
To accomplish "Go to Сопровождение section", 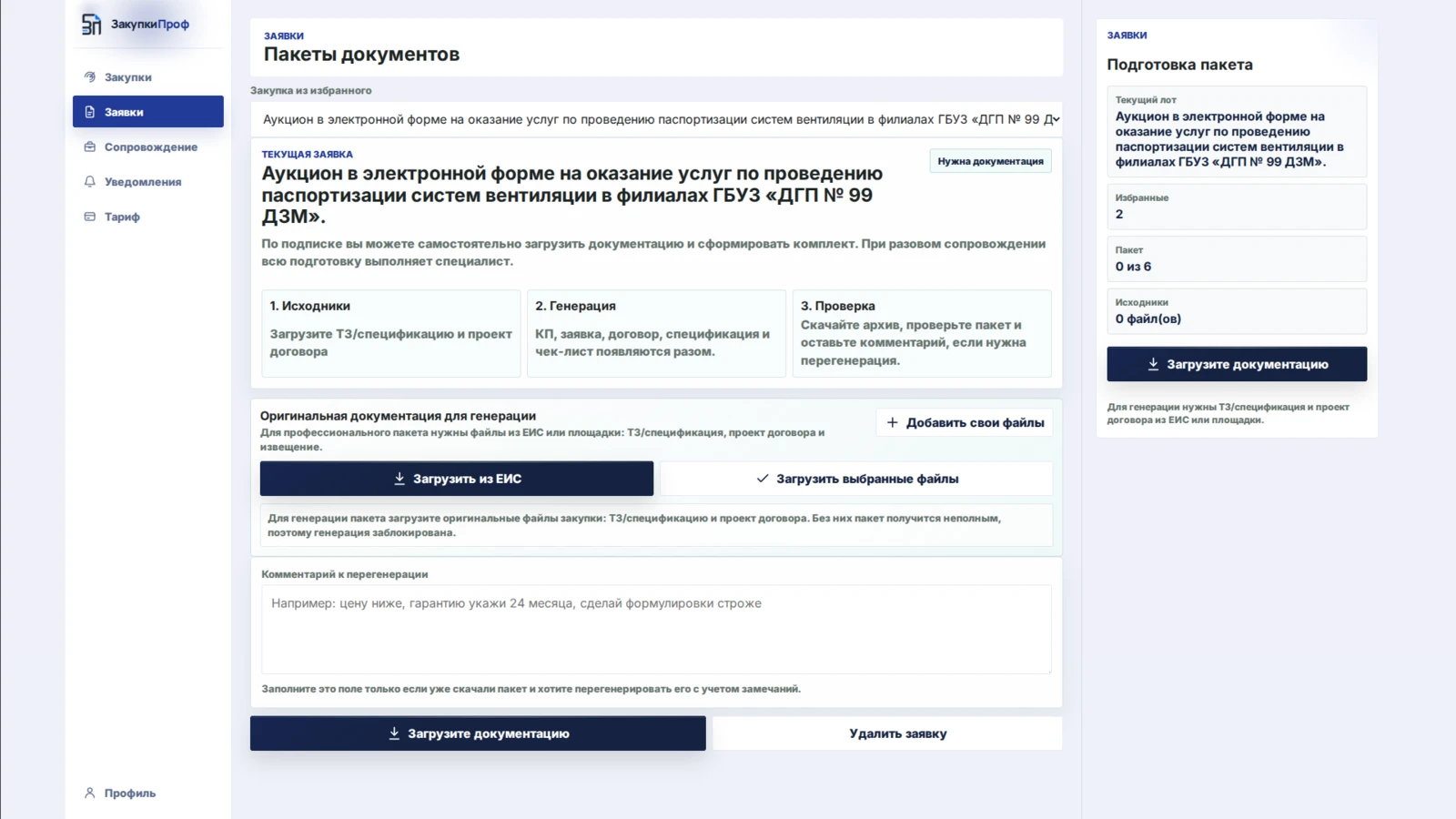I will [148, 147].
